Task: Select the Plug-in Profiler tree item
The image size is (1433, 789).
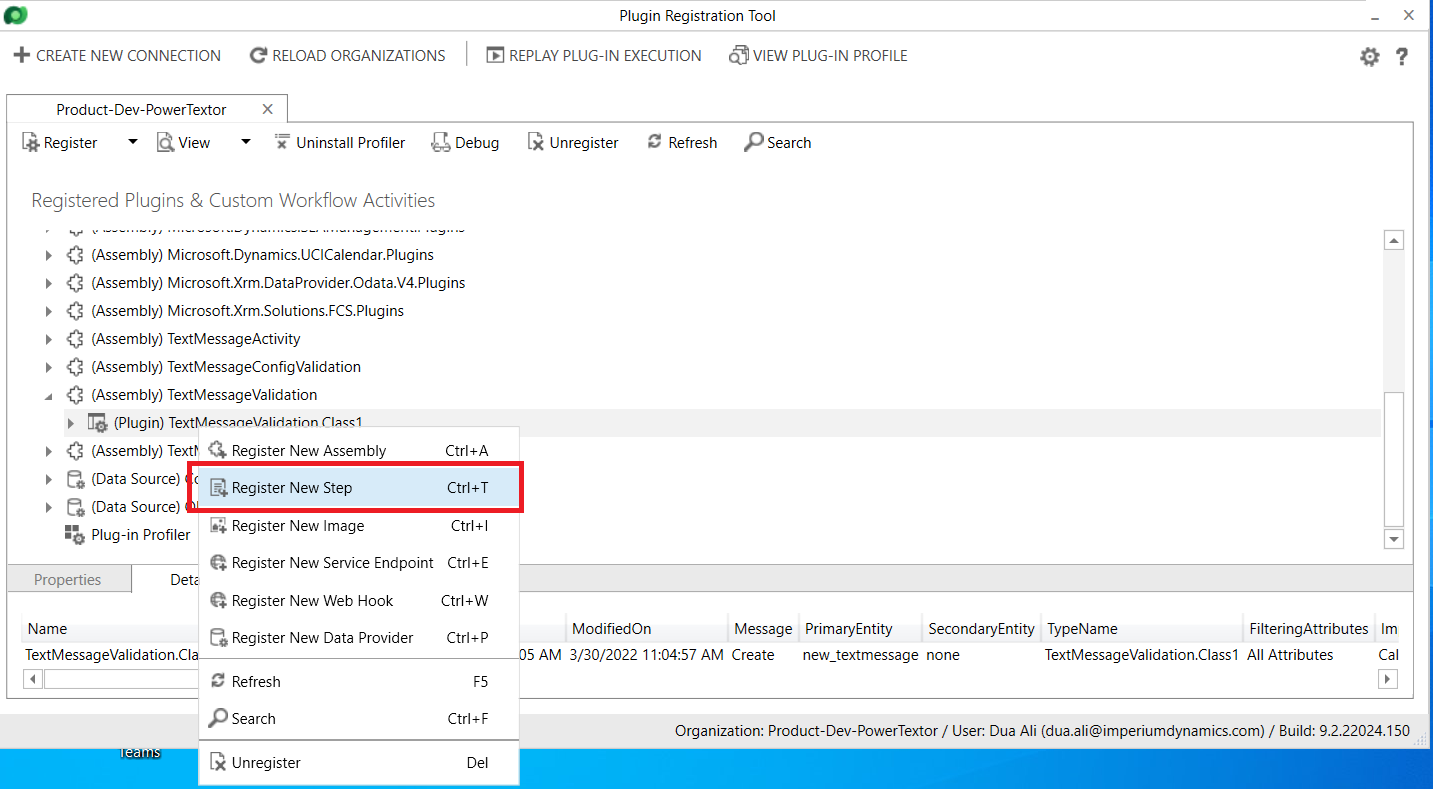Action: coord(140,535)
